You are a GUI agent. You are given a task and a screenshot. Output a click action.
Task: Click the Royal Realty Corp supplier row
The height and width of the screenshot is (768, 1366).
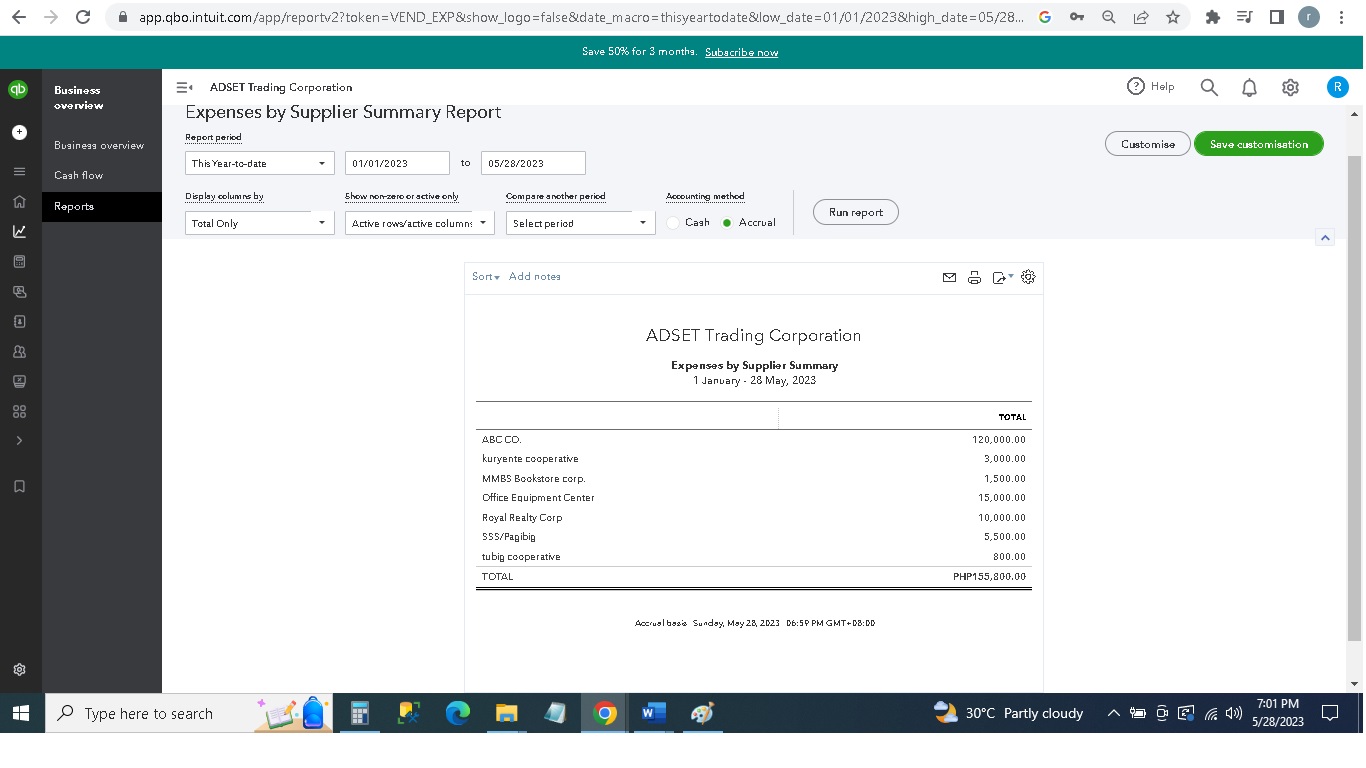tap(754, 518)
